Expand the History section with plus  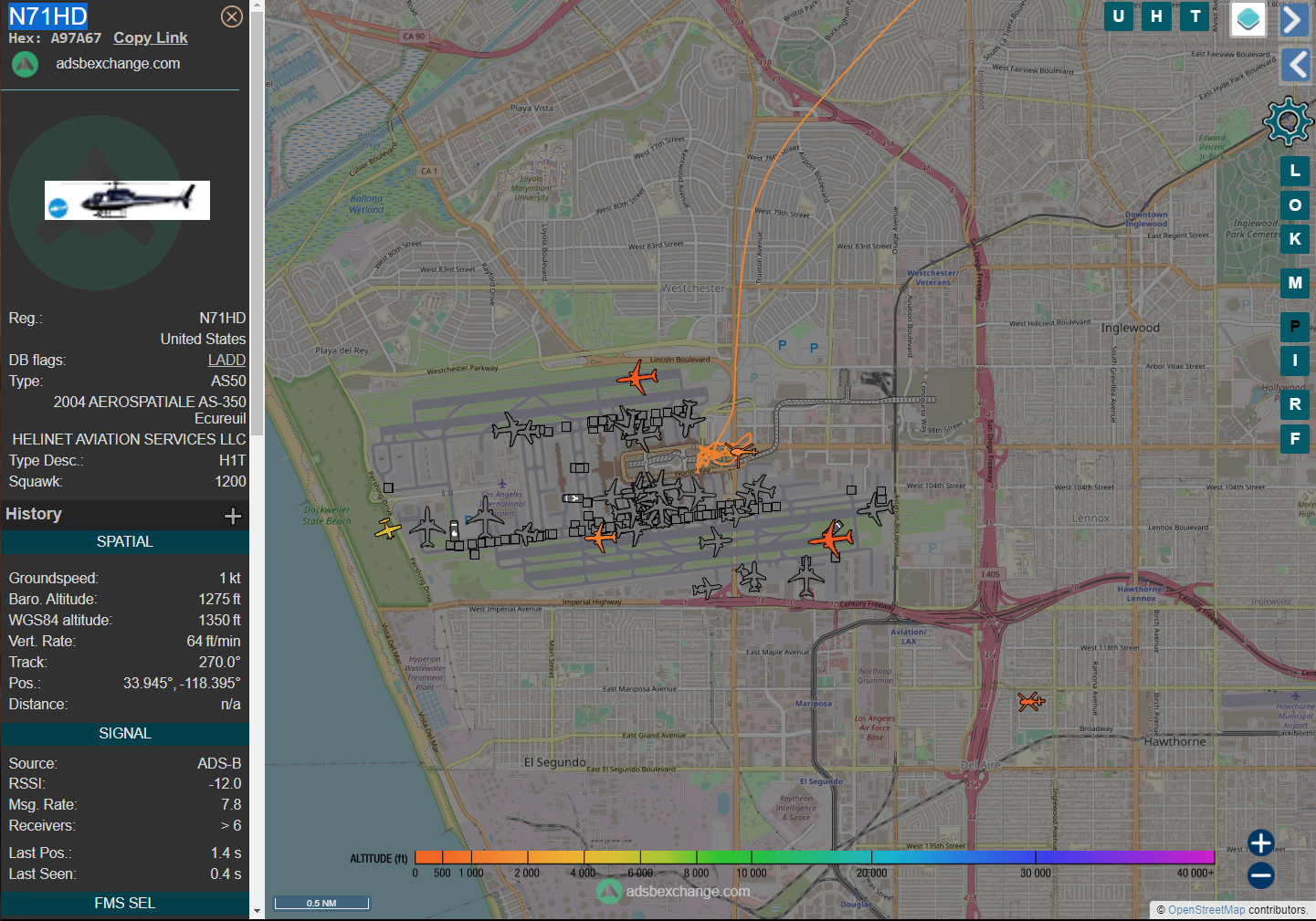(x=233, y=516)
